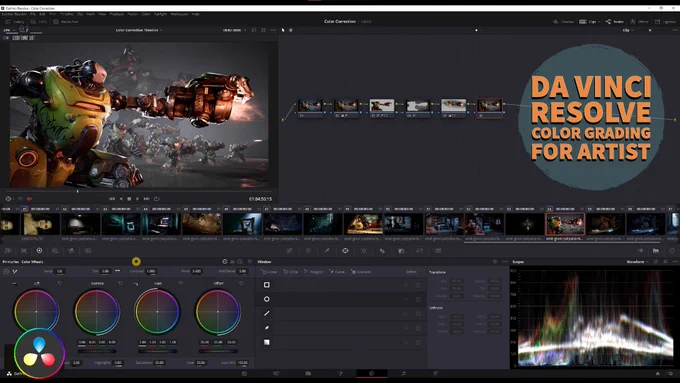Screen dimensions: 680x383
Task: Select the highlighted robot clip thumbnail
Action: (565, 224)
